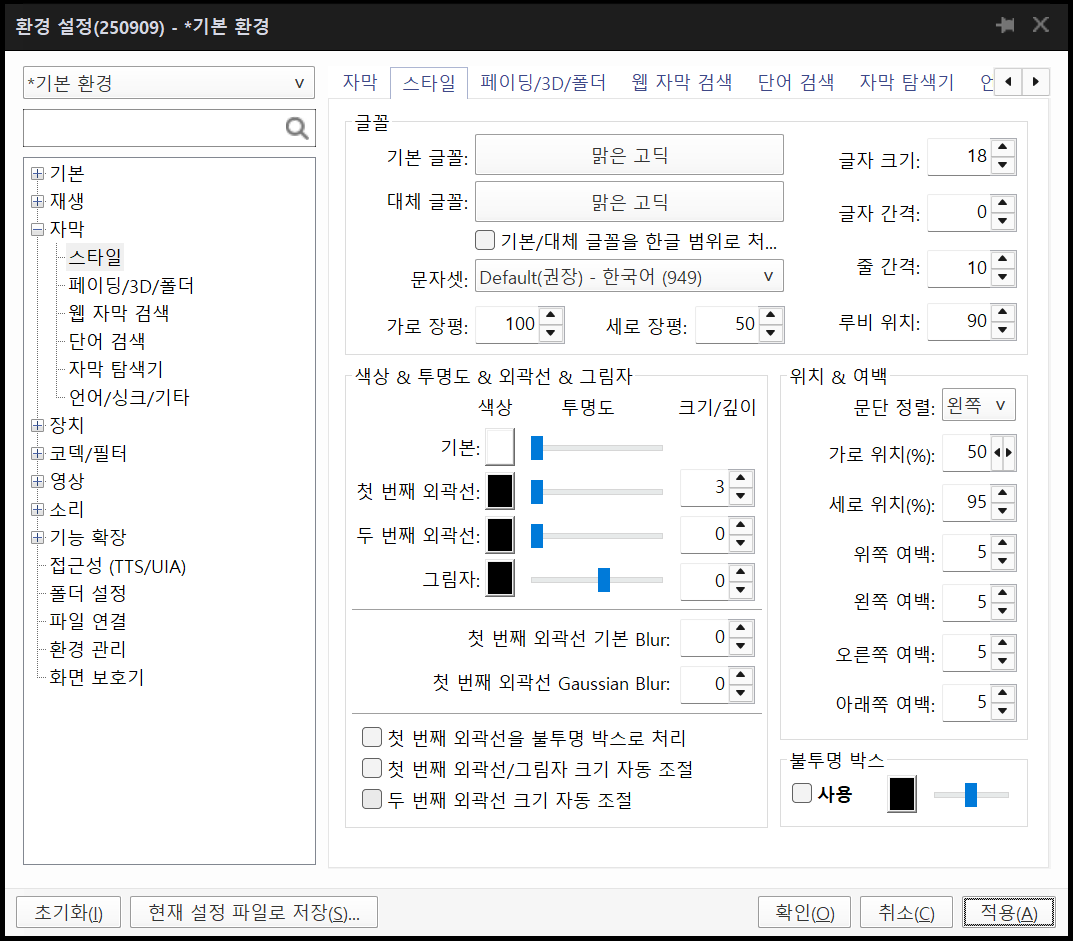Click the 불투명 박스 transparency slider
This screenshot has height=941, width=1073.
tap(971, 795)
